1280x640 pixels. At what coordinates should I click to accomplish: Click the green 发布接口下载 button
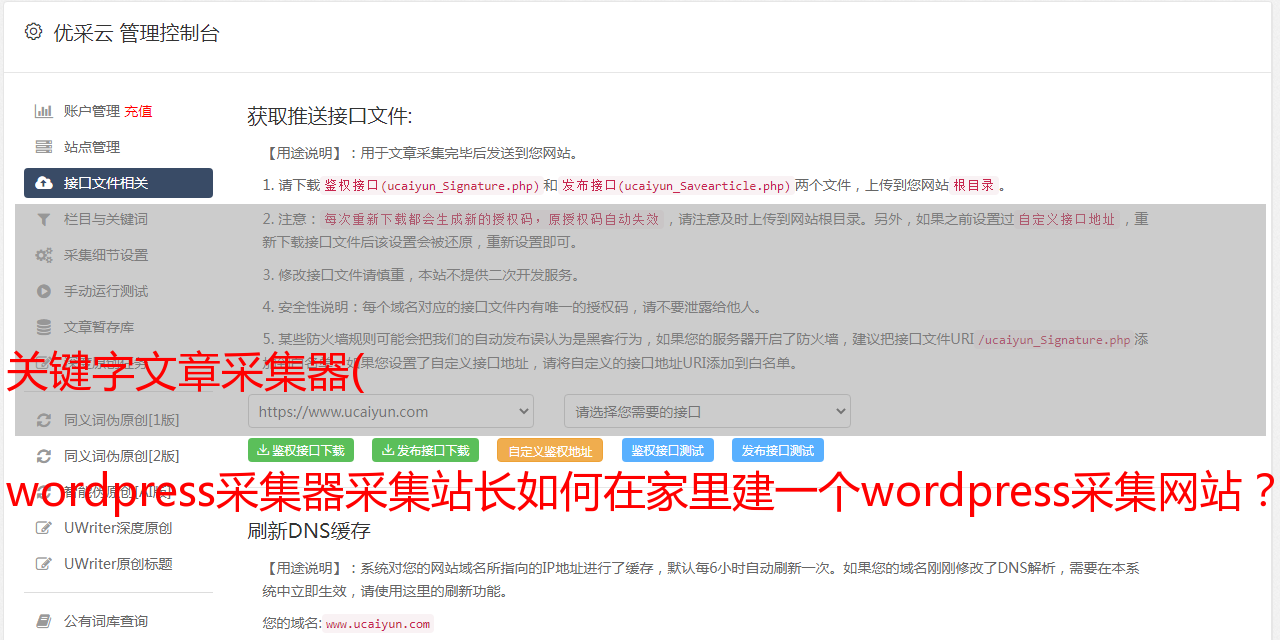tap(425, 451)
